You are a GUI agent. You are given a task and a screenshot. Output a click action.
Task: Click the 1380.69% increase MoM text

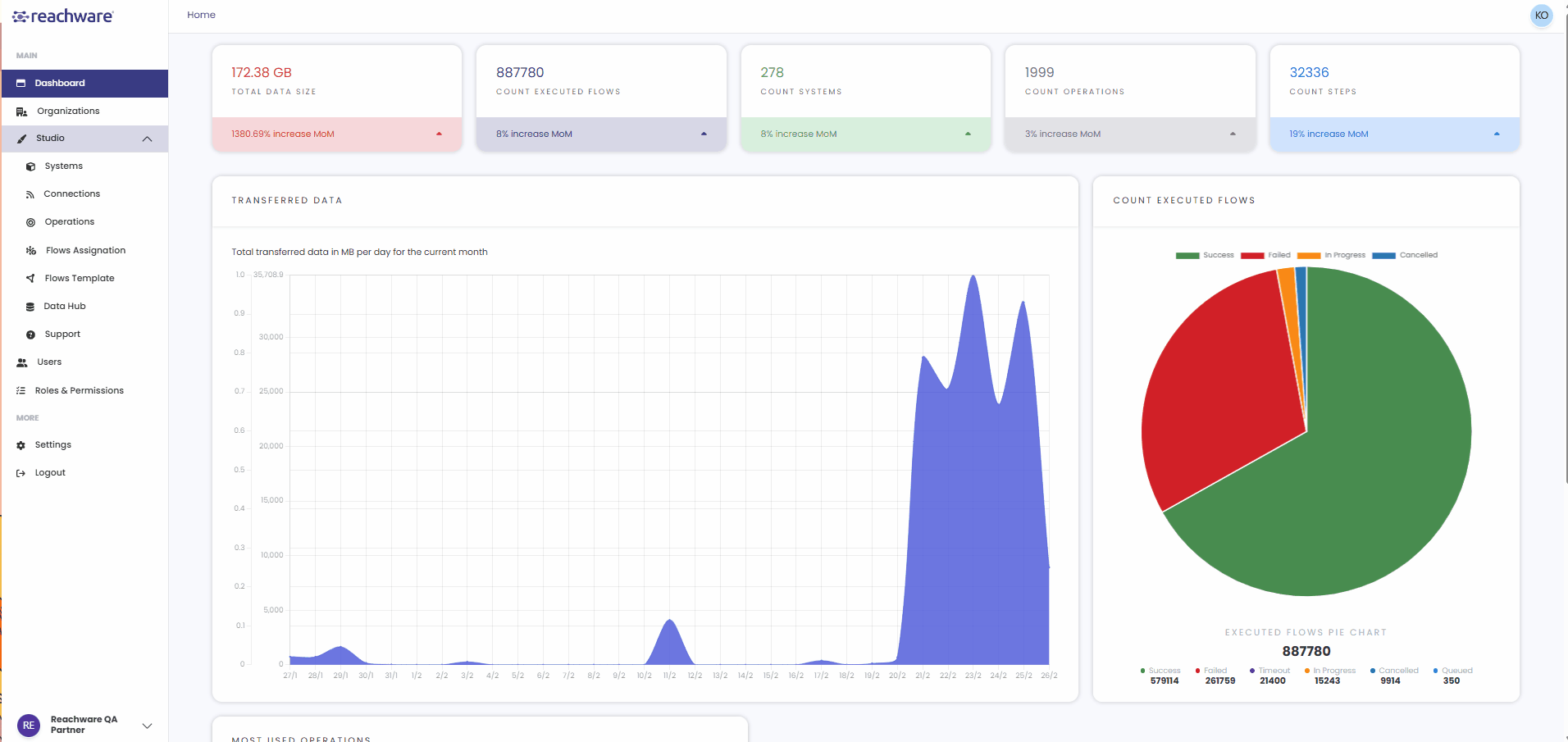[x=283, y=134]
